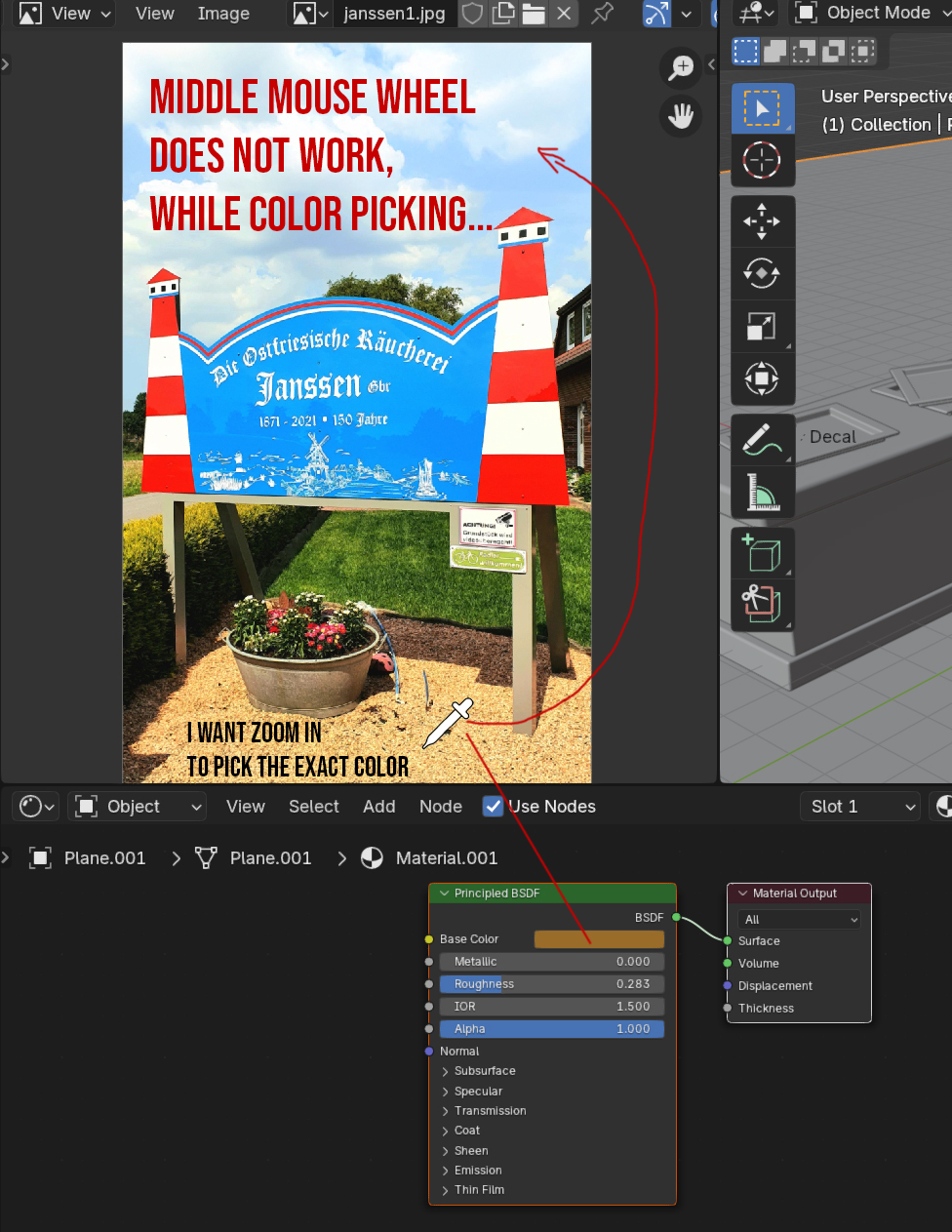Select the Rotate tool
The height and width of the screenshot is (1232, 952).
763,274
